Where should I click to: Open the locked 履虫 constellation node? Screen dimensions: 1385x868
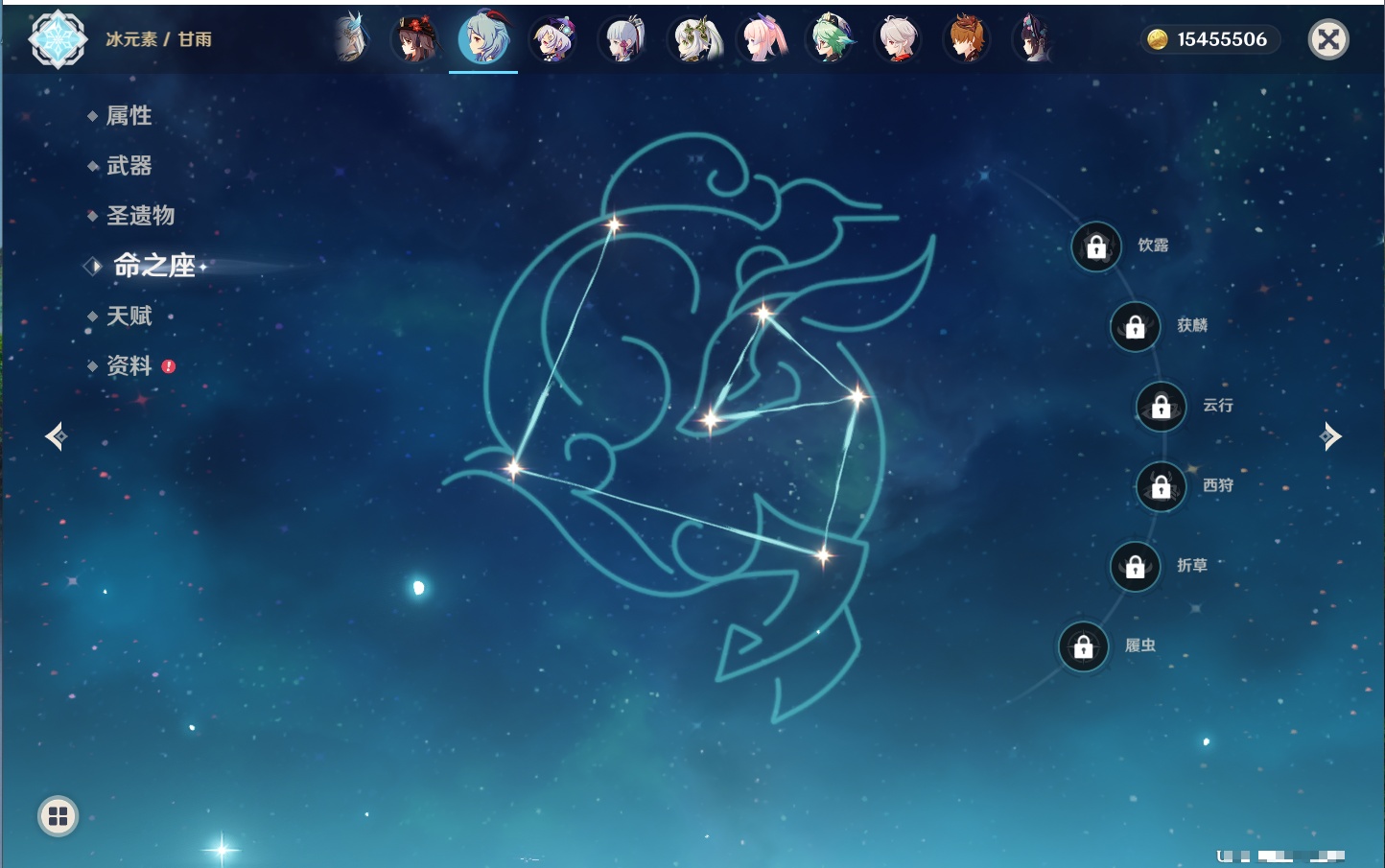1084,647
